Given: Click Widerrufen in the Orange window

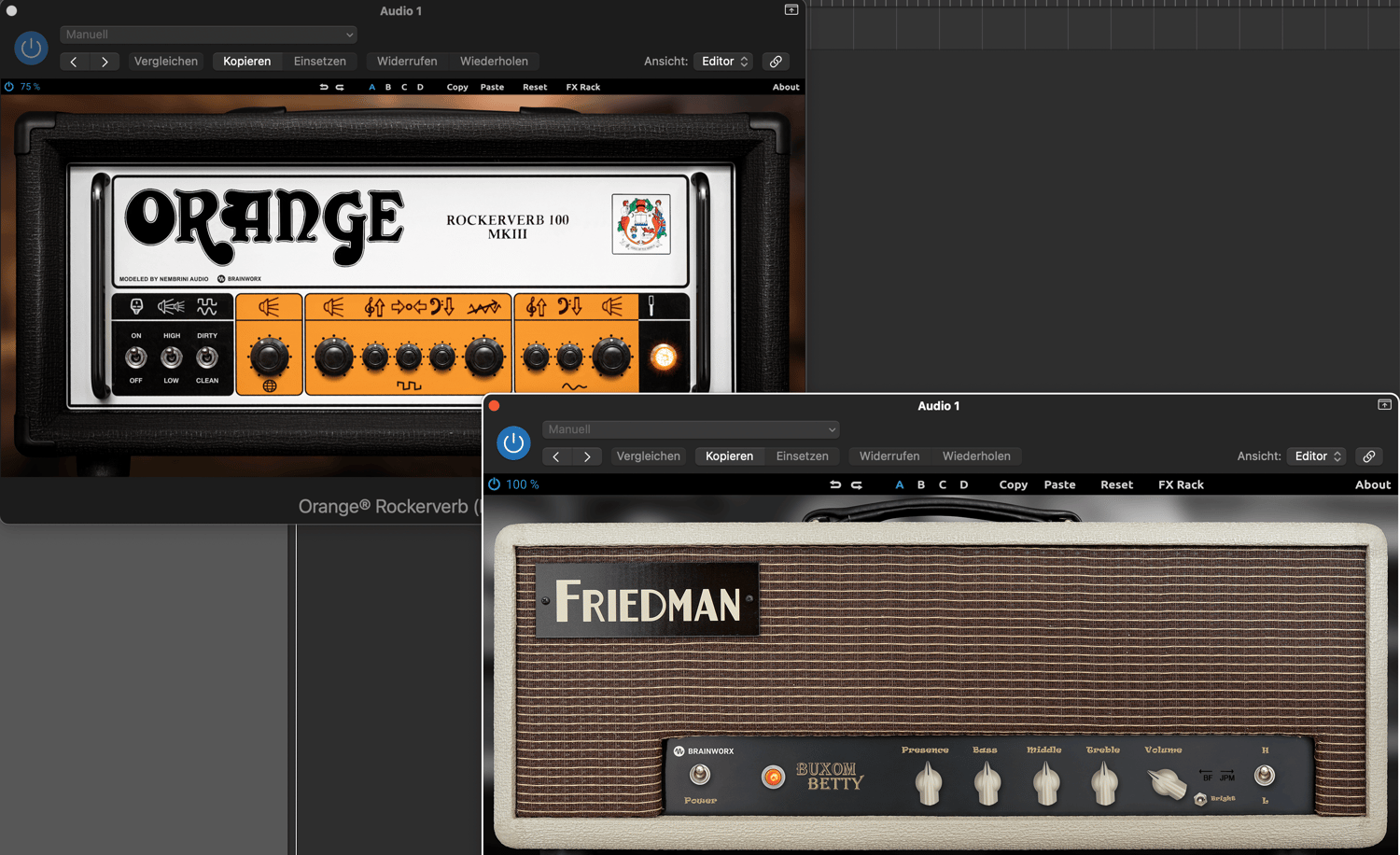Looking at the screenshot, I should [x=407, y=62].
